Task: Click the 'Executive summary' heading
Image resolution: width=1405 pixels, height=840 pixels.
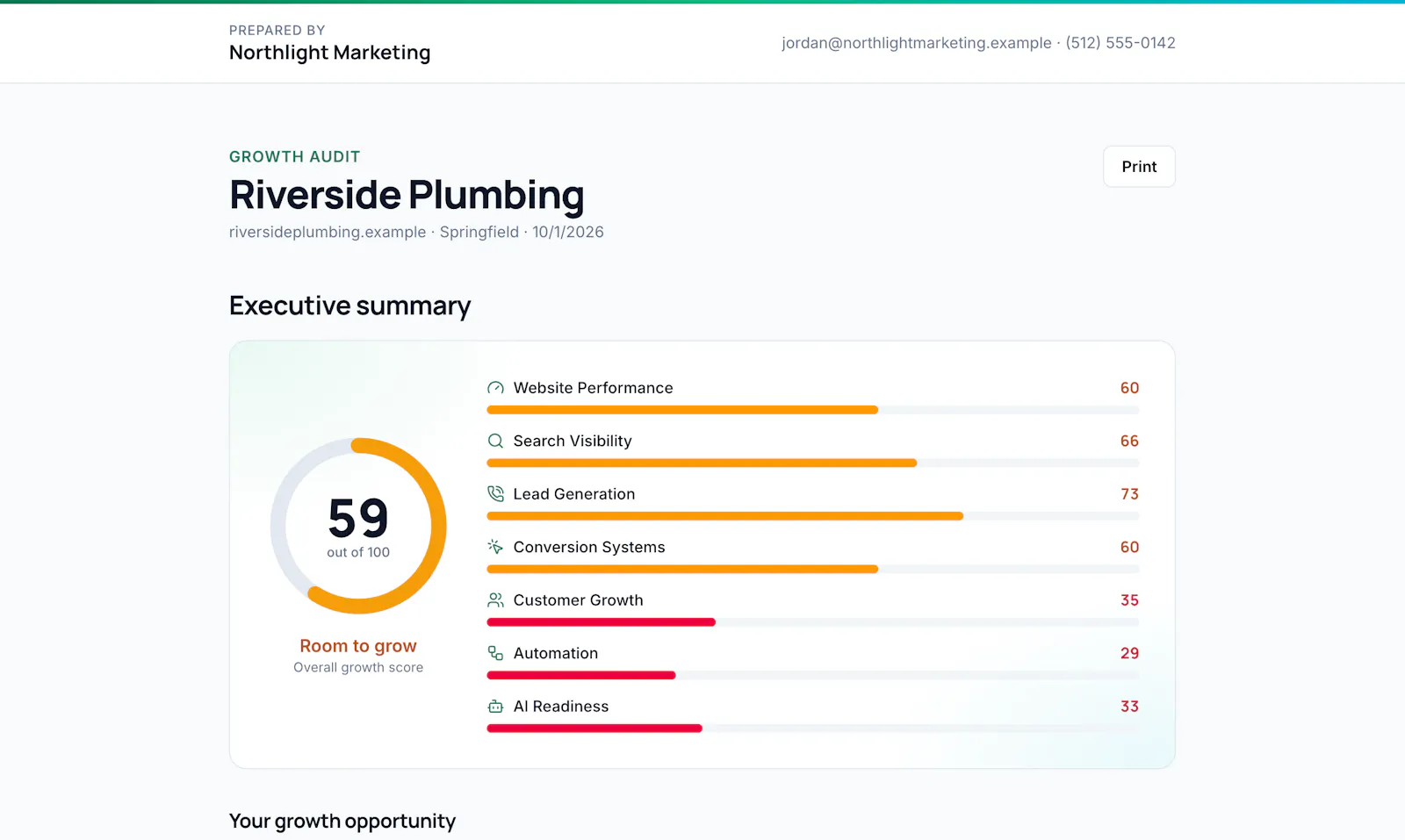Action: tap(349, 305)
